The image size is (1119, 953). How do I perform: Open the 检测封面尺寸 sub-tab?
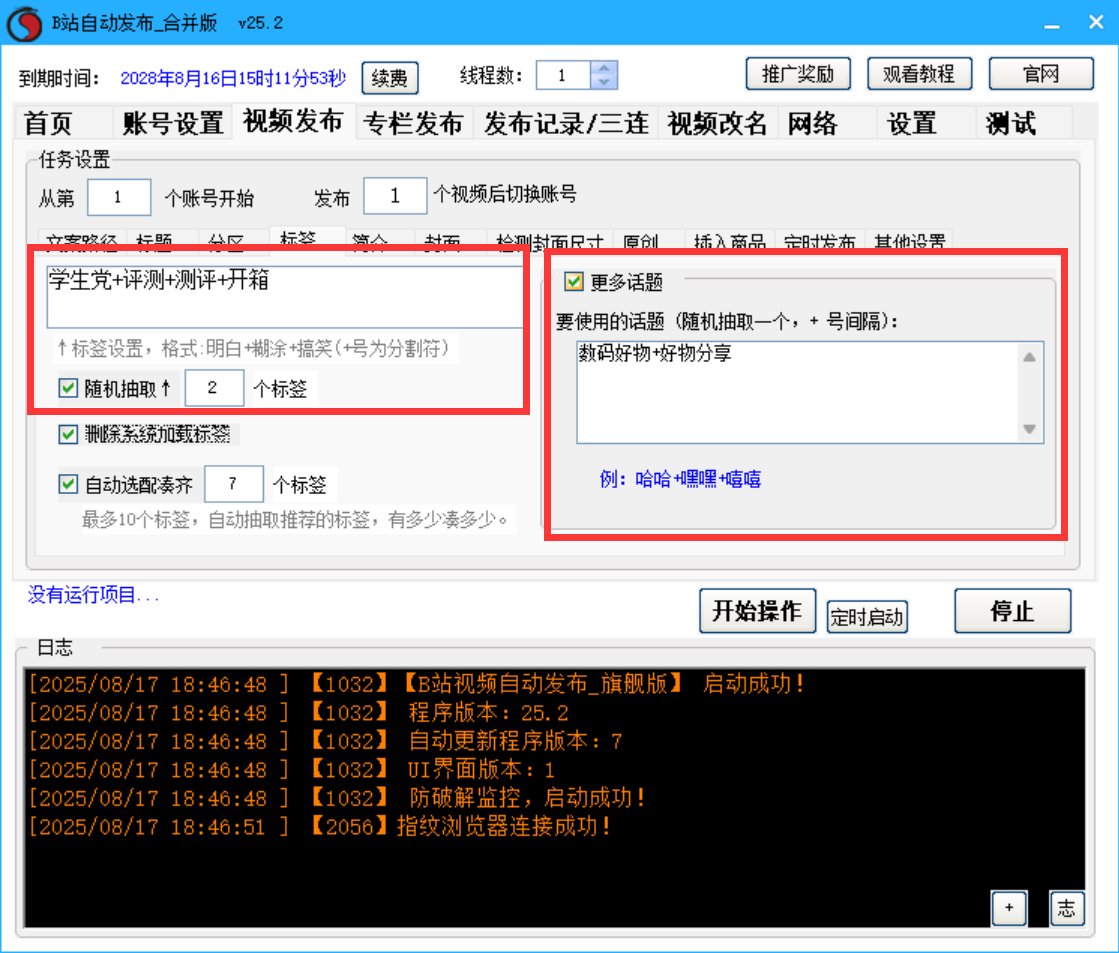pos(550,241)
